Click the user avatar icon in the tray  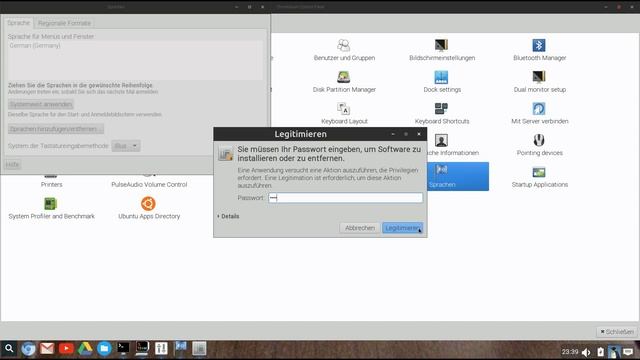pos(614,352)
